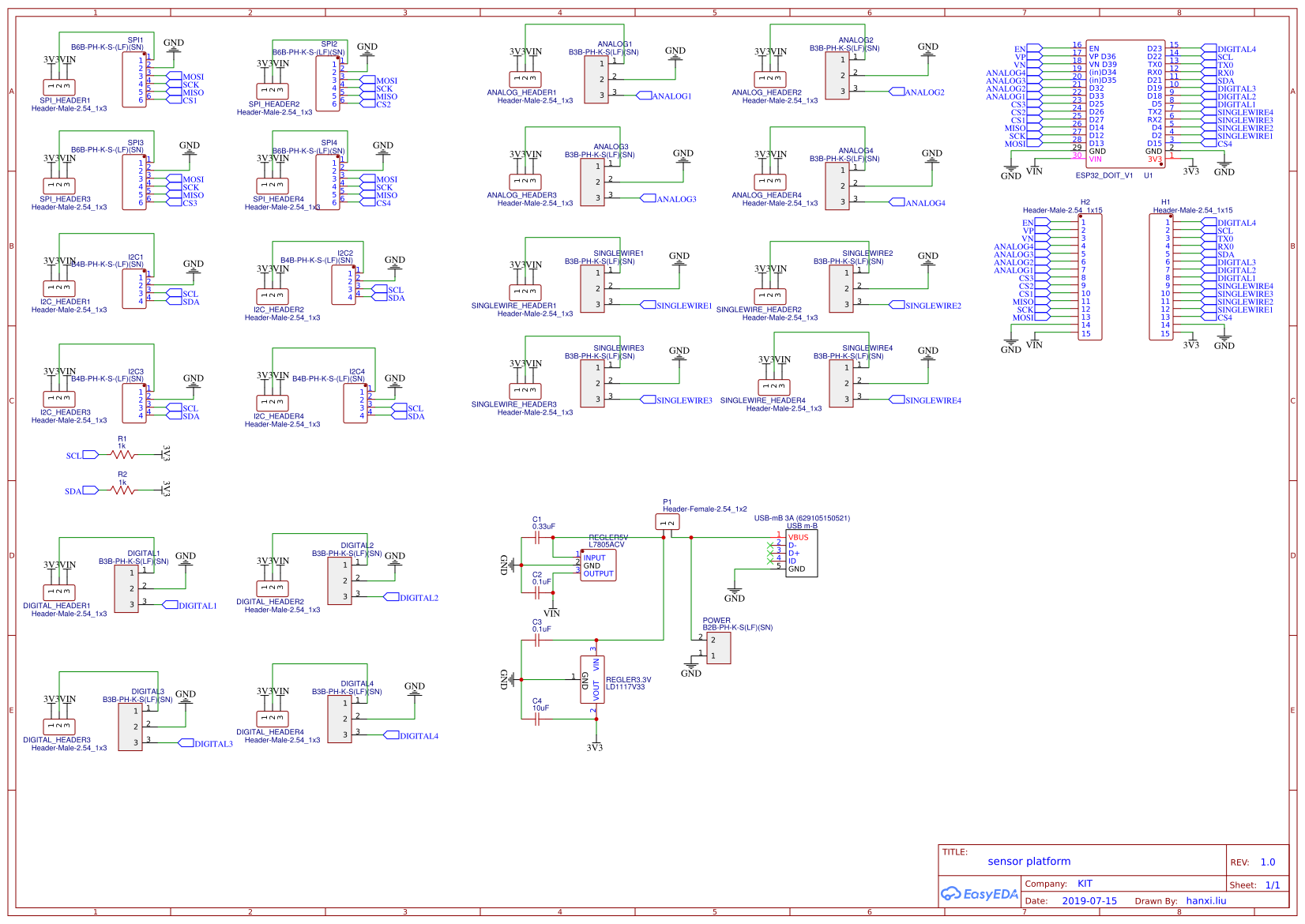Click the 'sensor platform' title text
This screenshot has width=1305, height=924.
click(1029, 862)
